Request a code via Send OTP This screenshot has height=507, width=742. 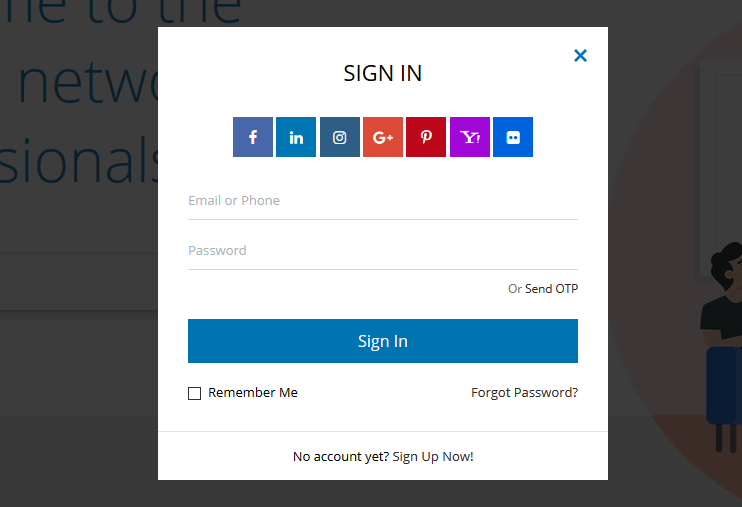551,289
